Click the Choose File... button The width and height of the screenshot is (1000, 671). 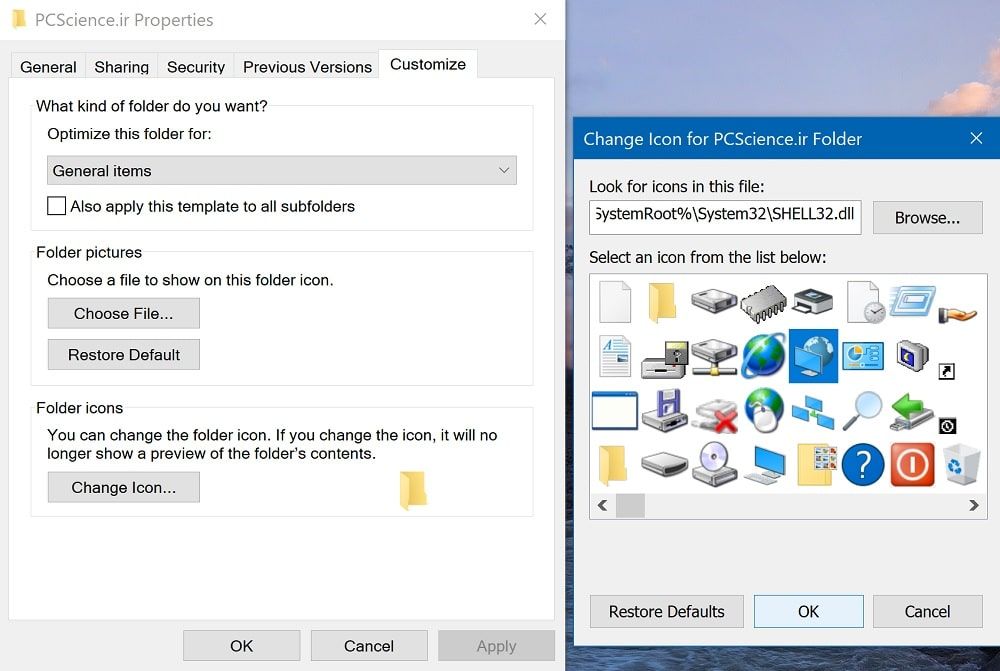pos(123,313)
